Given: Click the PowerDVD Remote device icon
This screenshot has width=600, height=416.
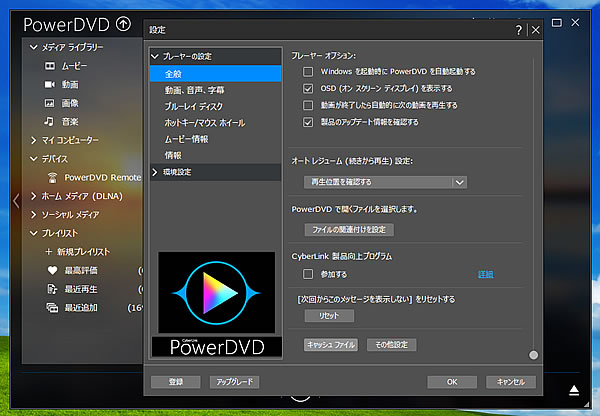Looking at the screenshot, I should click(54, 177).
